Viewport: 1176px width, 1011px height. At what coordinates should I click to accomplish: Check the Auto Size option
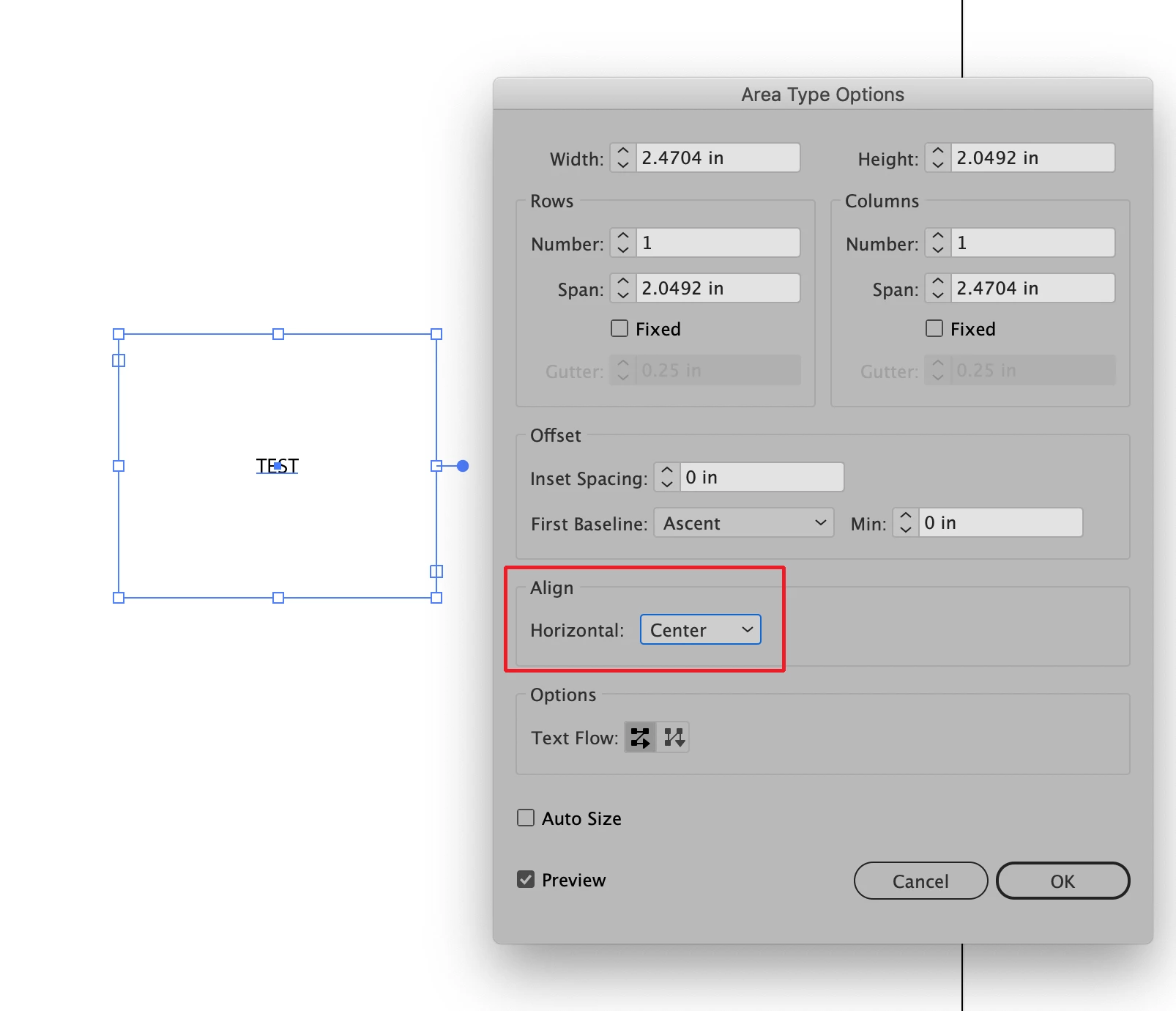526,818
